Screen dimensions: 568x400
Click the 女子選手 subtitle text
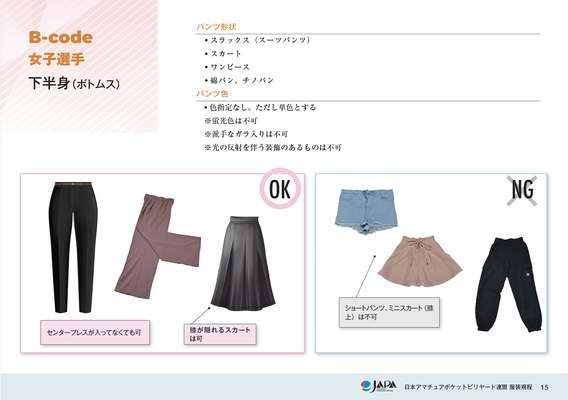click(x=57, y=59)
